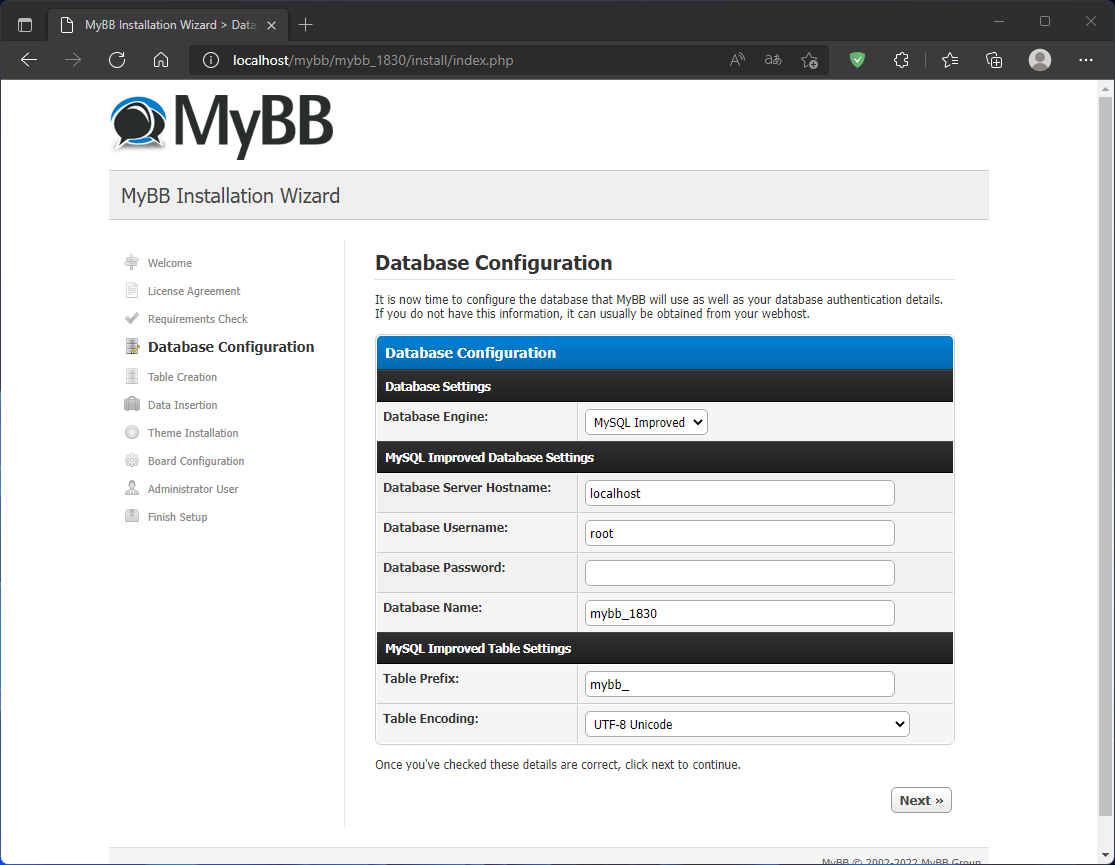Click the MySQL Improved Database Settings header
The image size is (1115, 865).
pos(665,457)
